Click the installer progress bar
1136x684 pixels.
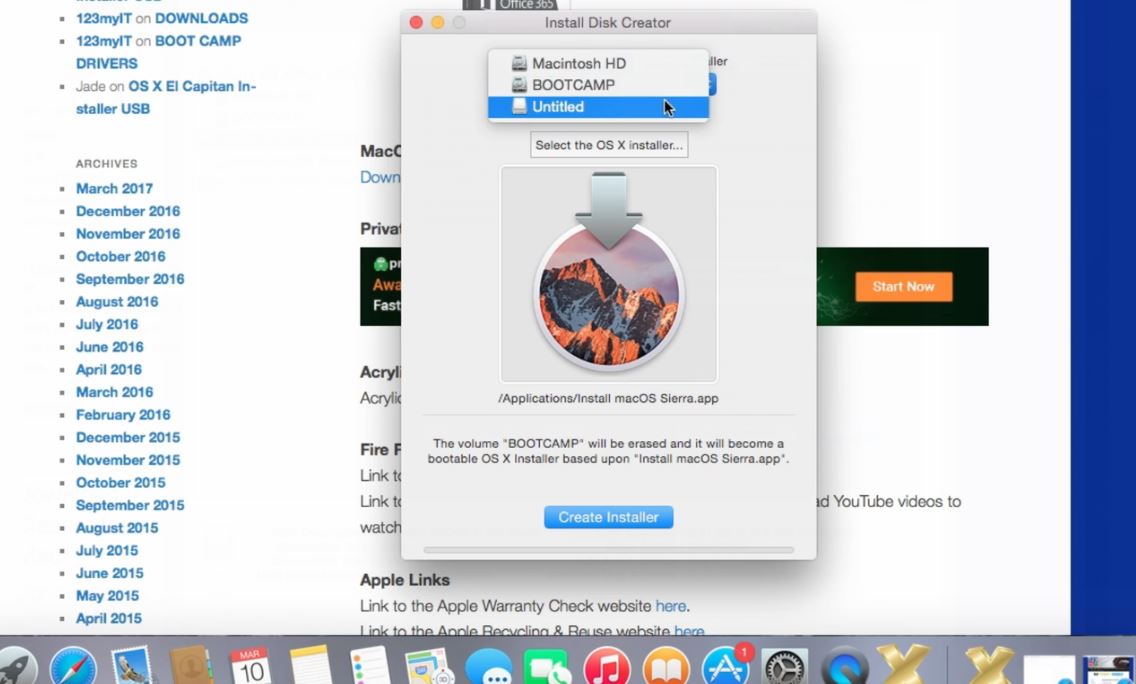point(609,550)
